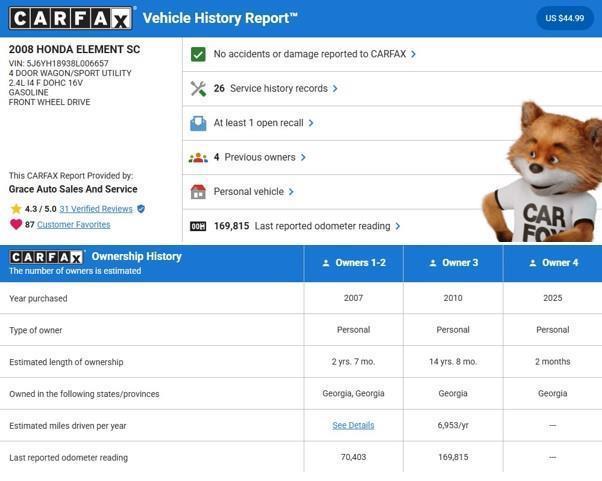
Task: Click the Type of owner row label
Action: [36, 330]
